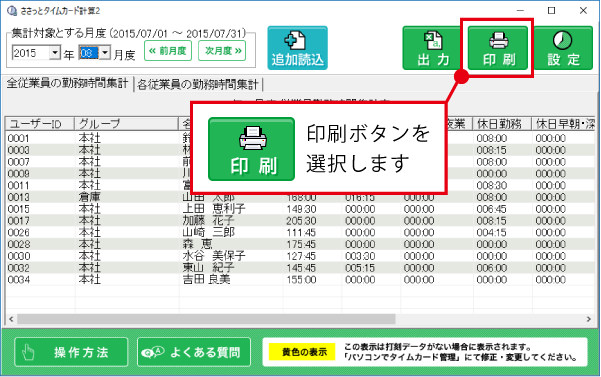Sort by グループ column header

pyautogui.click(x=126, y=124)
